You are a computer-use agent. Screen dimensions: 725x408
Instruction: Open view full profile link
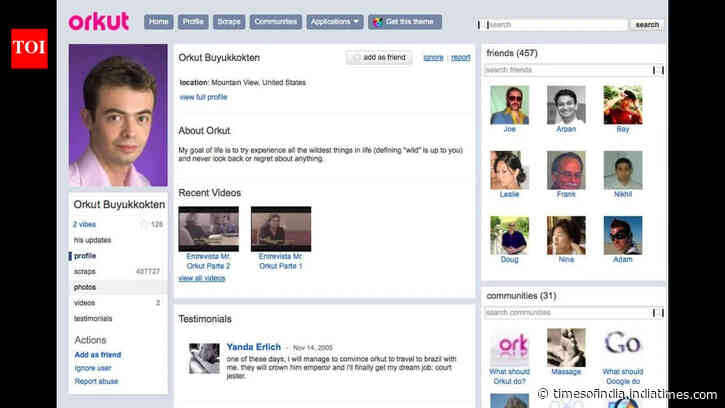coord(203,97)
